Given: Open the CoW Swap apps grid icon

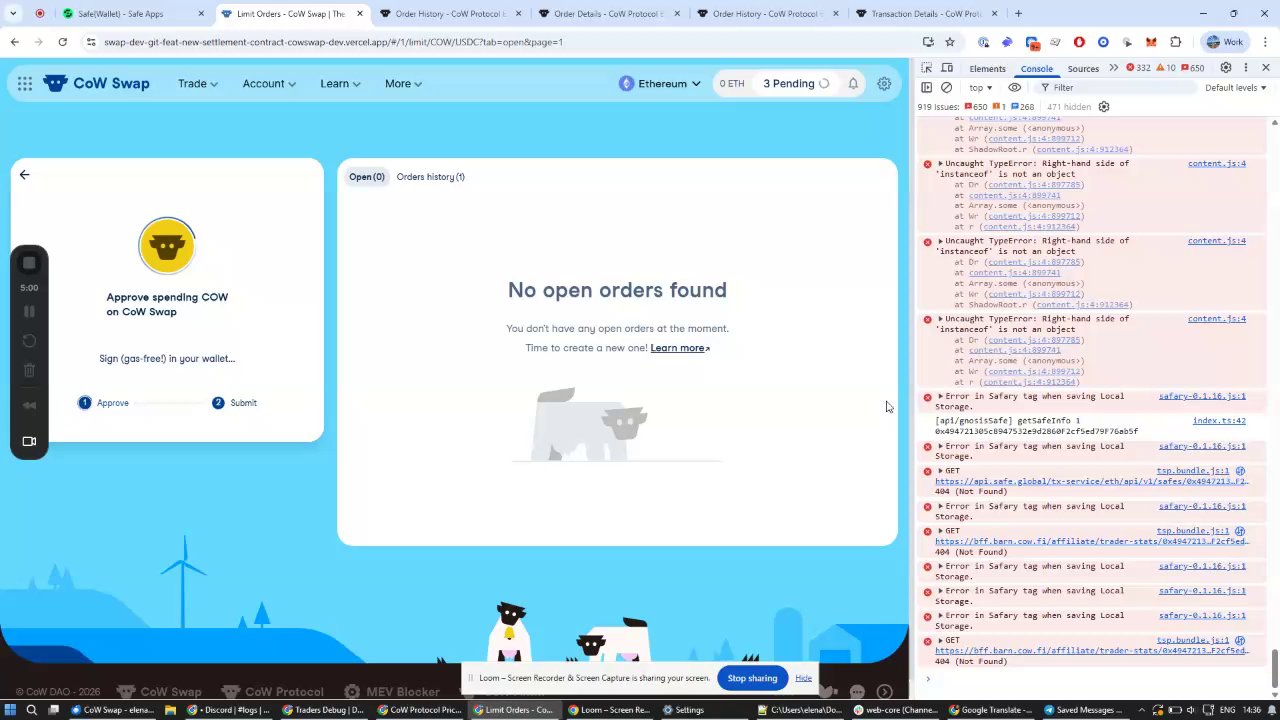Looking at the screenshot, I should (x=24, y=84).
